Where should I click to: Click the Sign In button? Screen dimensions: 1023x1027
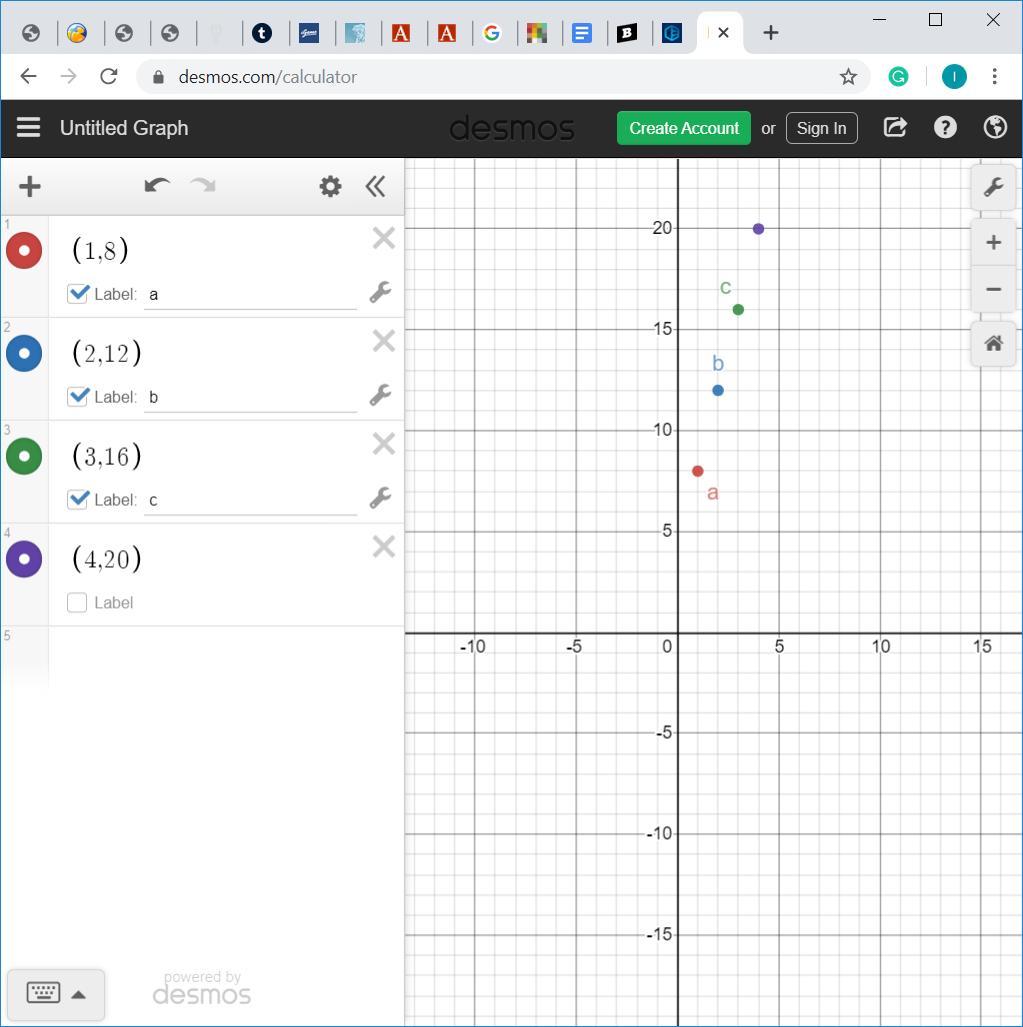821,128
